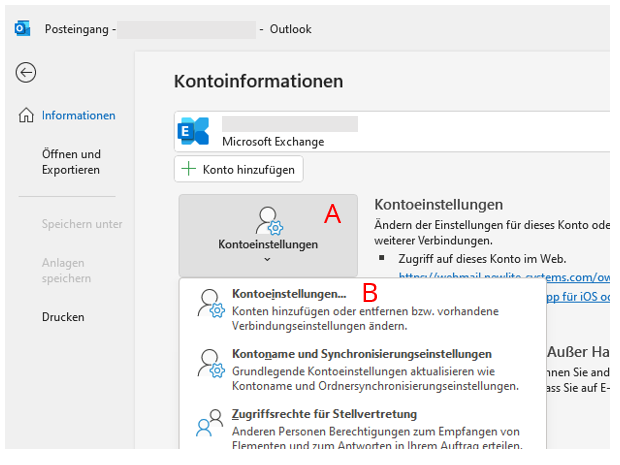The image size is (620, 465).
Task: Click description 'Anderen Personen Berechtigungen zum Empfangen von'
Action: [x=376, y=431]
